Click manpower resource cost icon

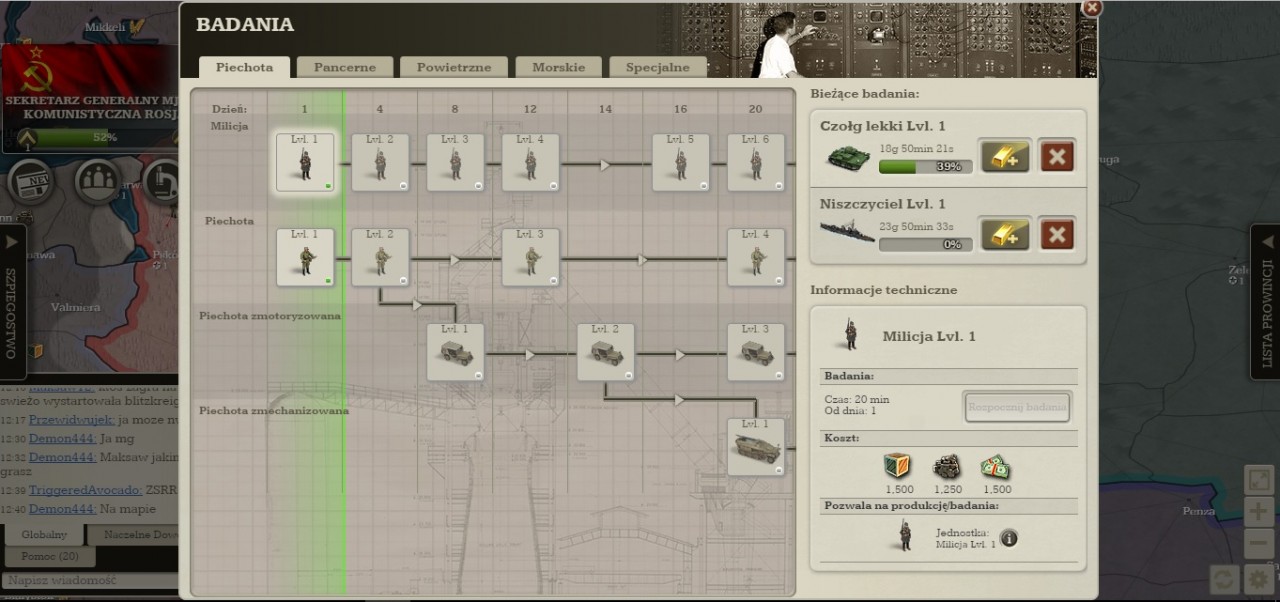pyautogui.click(x=947, y=467)
